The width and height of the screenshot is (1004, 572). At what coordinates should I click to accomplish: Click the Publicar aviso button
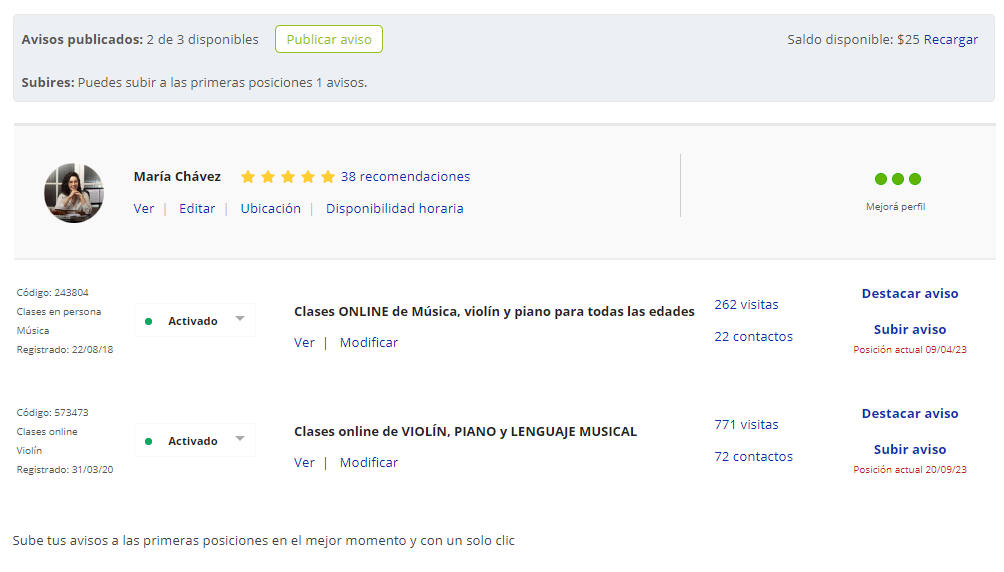(x=328, y=40)
